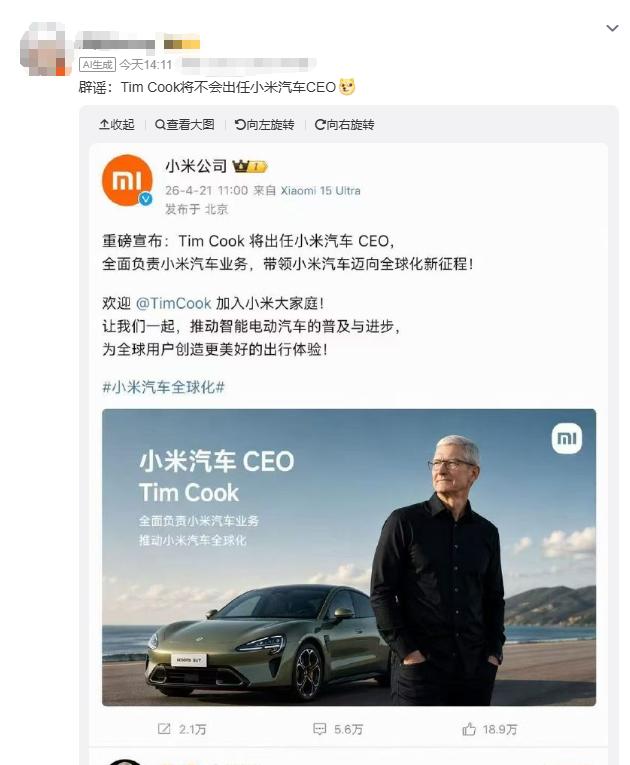Click the poster's blurred profile avatar
This screenshot has height=765, width=630.
pyautogui.click(x=44, y=48)
